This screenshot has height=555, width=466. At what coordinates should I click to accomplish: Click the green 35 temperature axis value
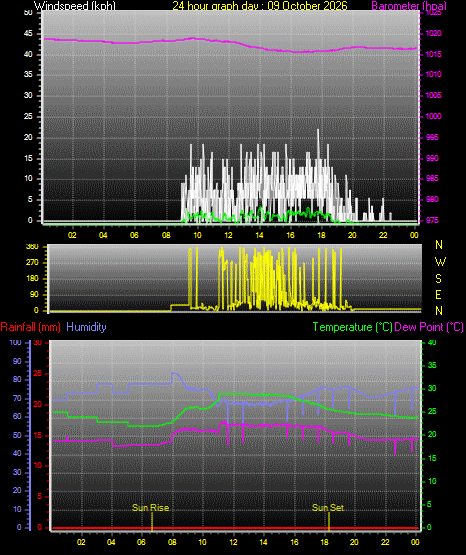[432, 365]
